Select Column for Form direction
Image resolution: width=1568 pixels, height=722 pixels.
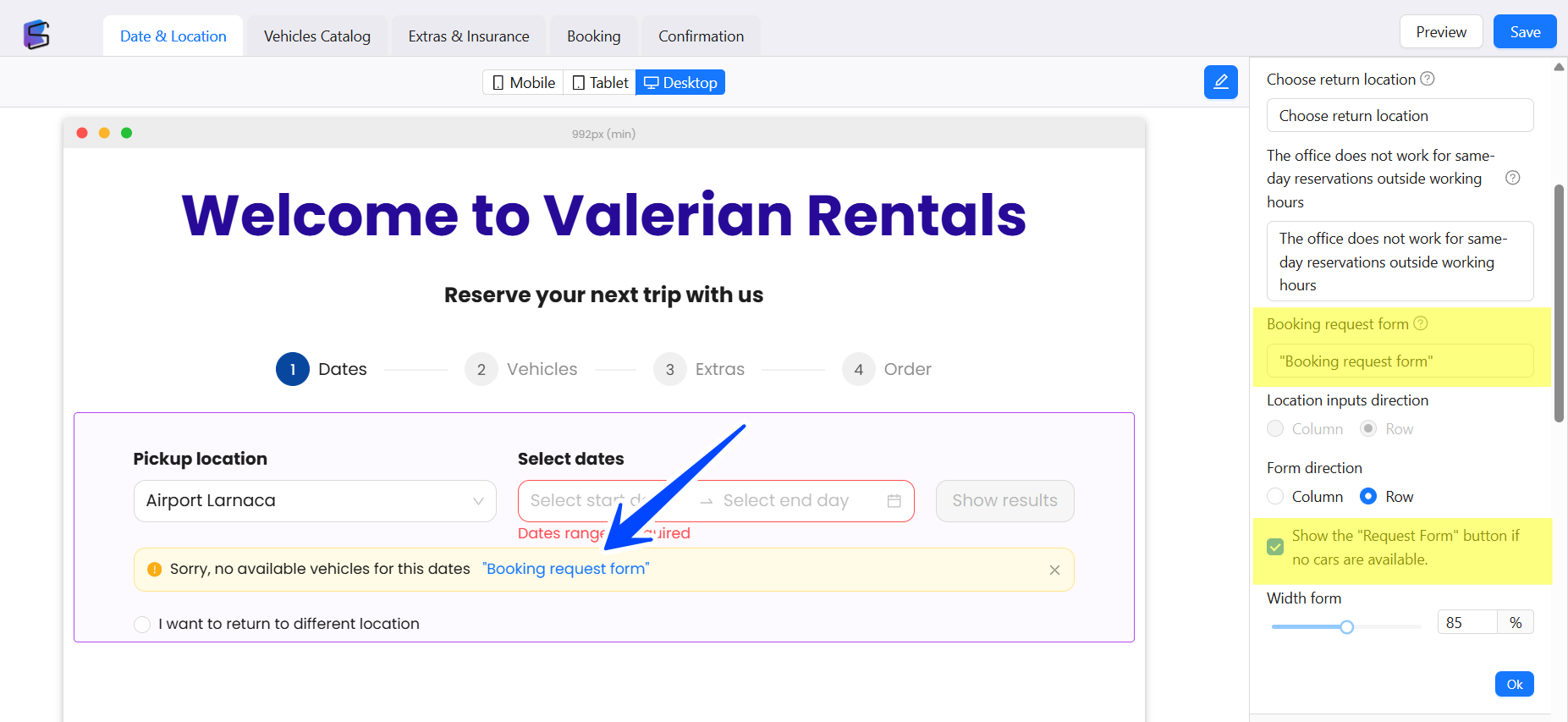click(x=1275, y=497)
